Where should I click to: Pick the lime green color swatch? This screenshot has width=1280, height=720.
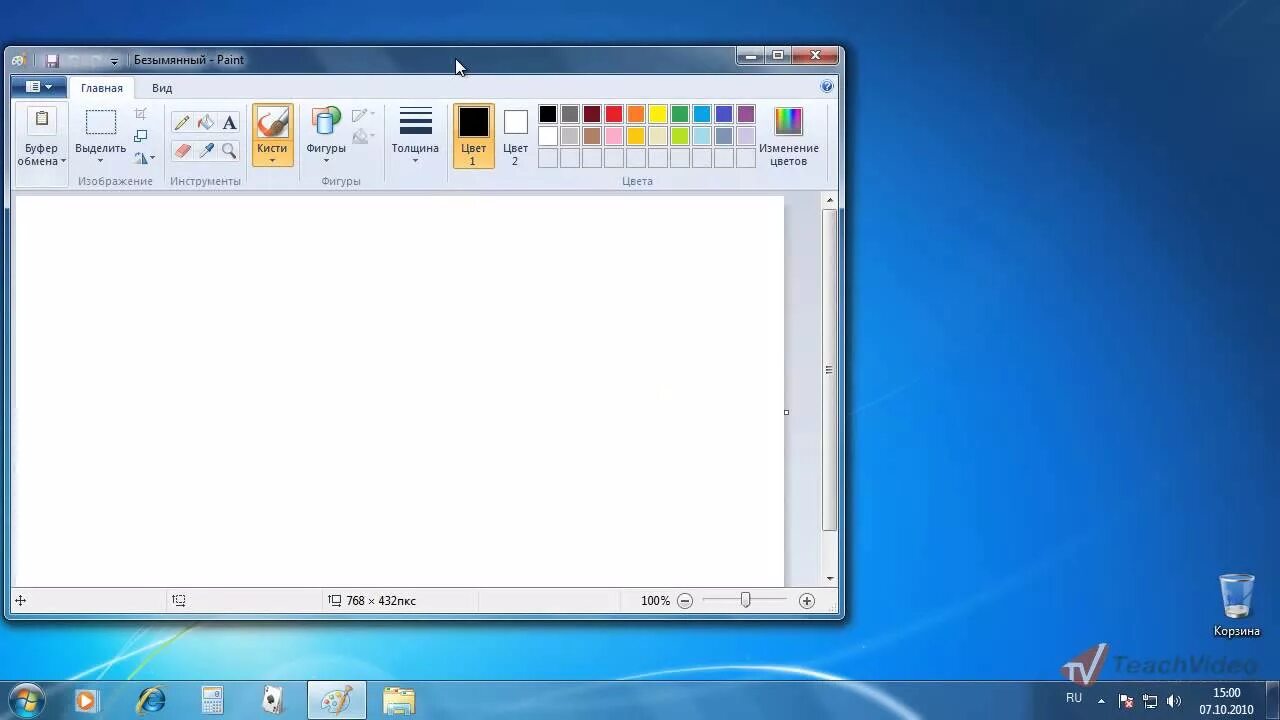[680, 136]
